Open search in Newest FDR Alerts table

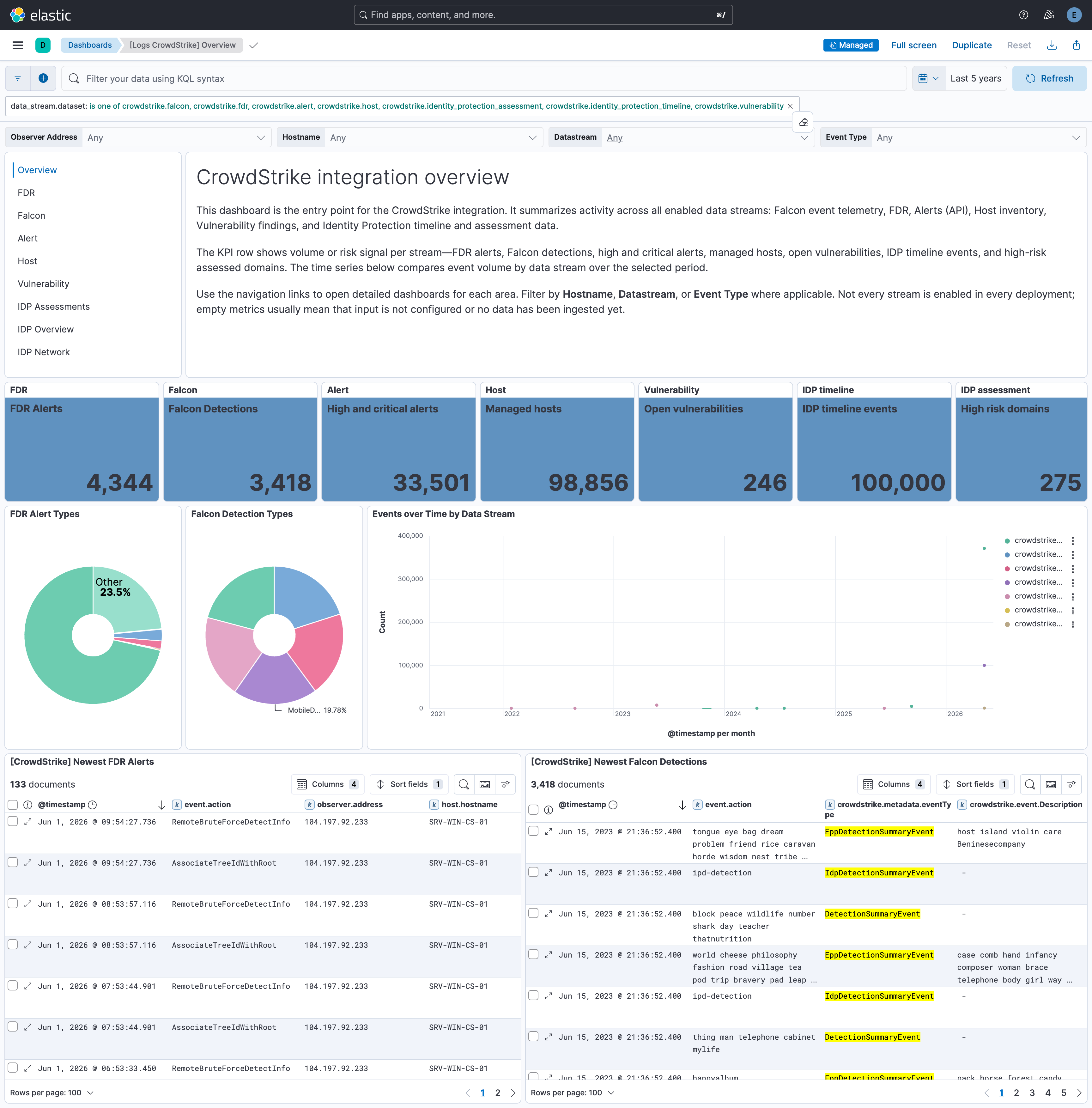(464, 784)
